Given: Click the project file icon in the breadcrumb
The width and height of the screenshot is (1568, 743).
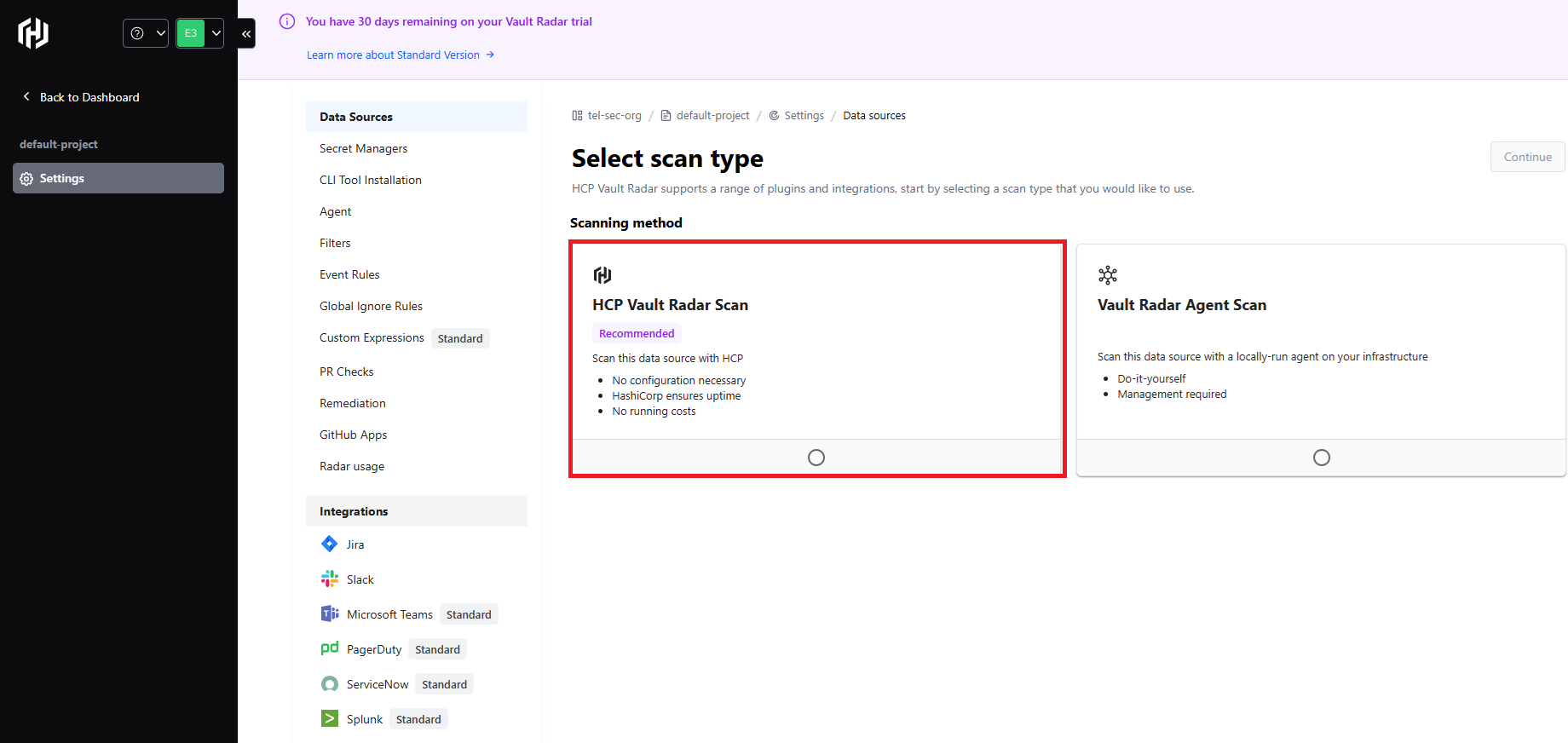Looking at the screenshot, I should [x=666, y=115].
